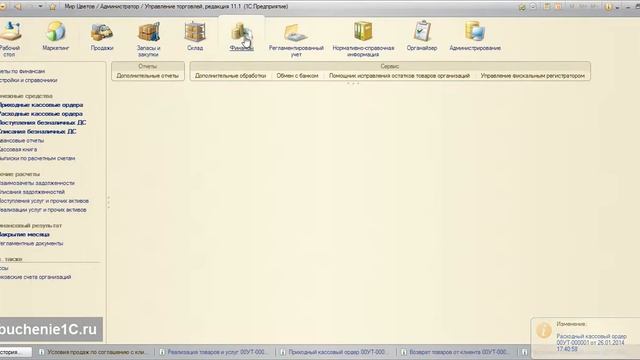Open Закрытие месяца link
The image size is (640, 360).
24,234
